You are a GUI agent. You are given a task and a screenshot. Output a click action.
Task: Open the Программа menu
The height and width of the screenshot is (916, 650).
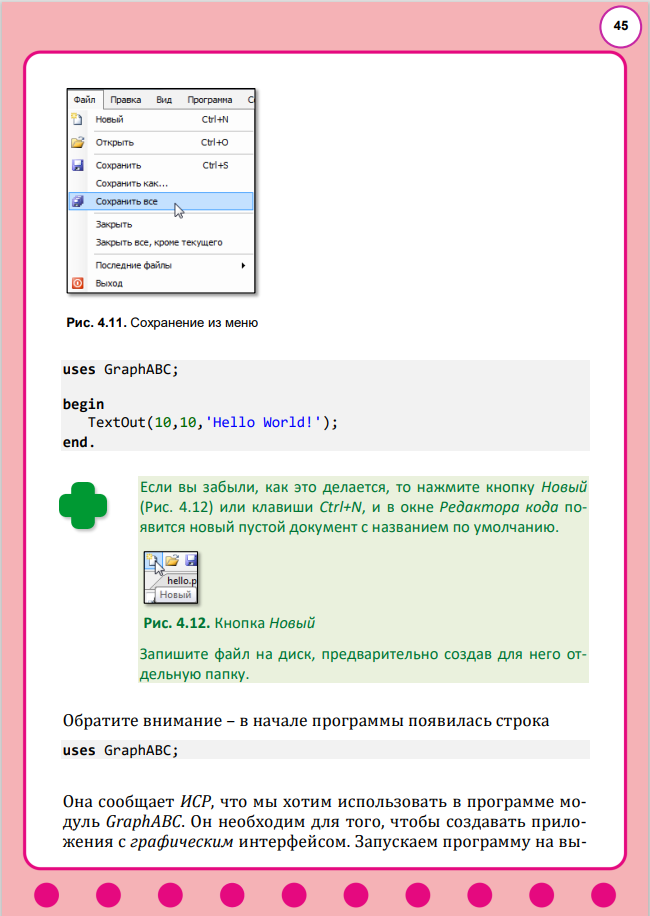pos(209,100)
